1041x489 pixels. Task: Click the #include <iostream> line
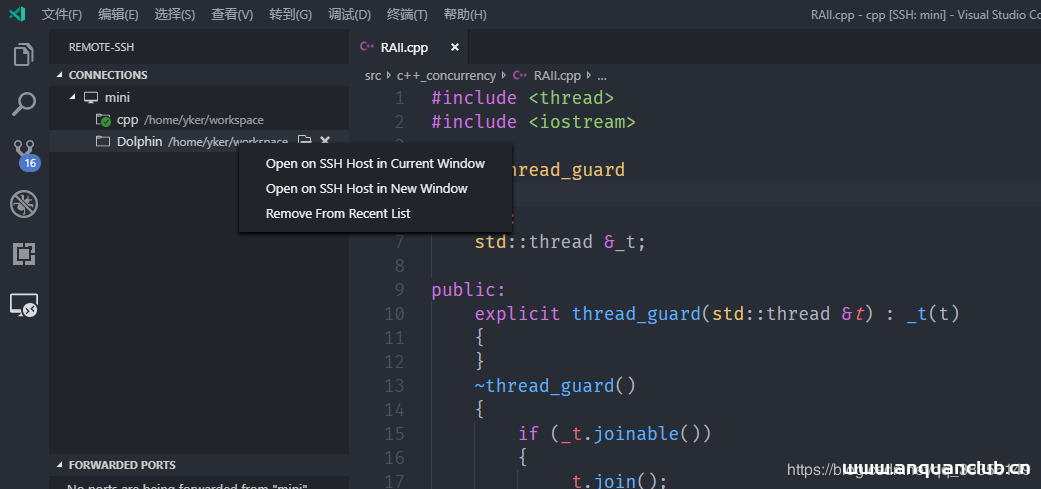[533, 122]
